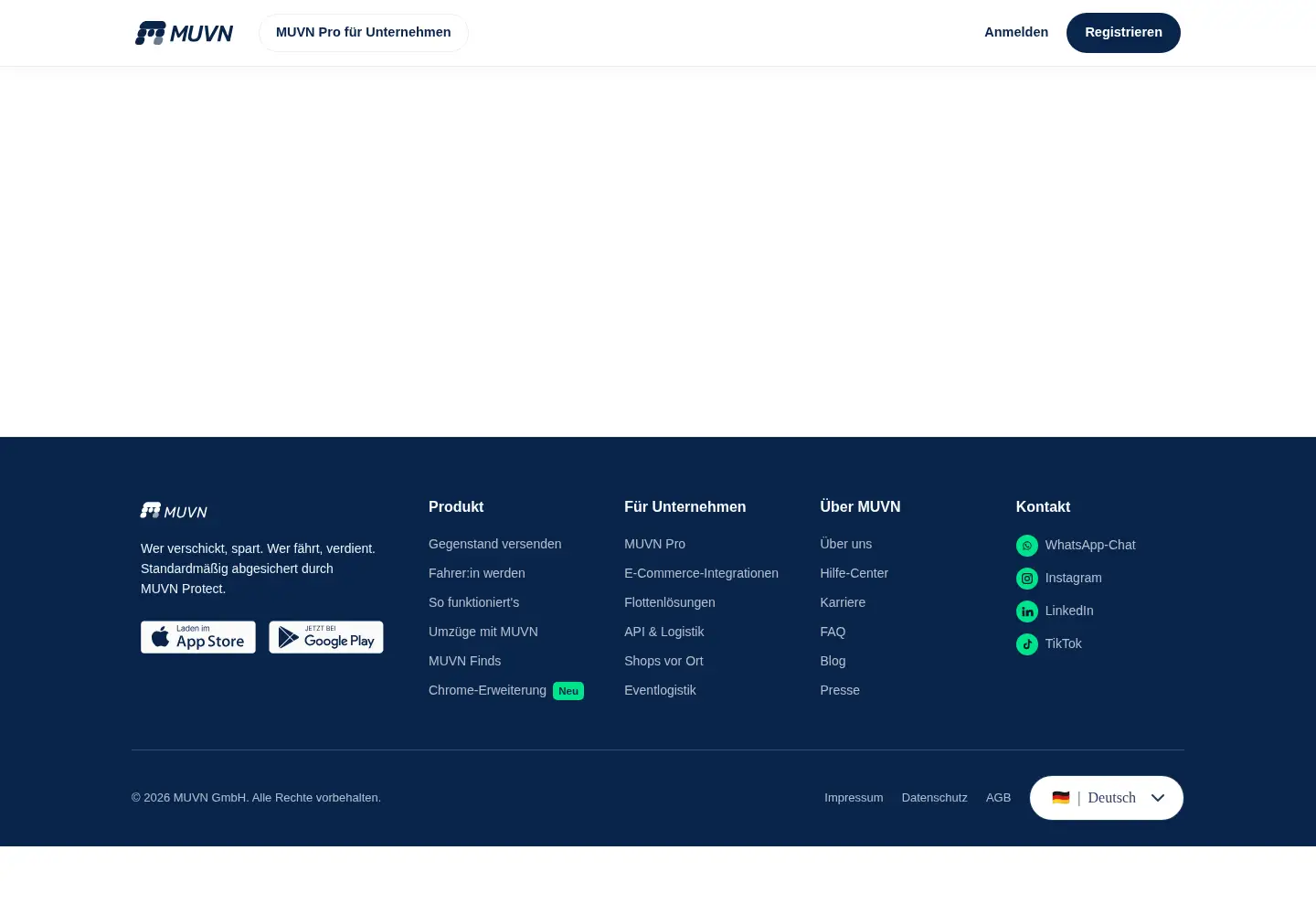Screen dimensions: 1316x914
Task: Open AGB terms link
Action: pyautogui.click(x=999, y=798)
